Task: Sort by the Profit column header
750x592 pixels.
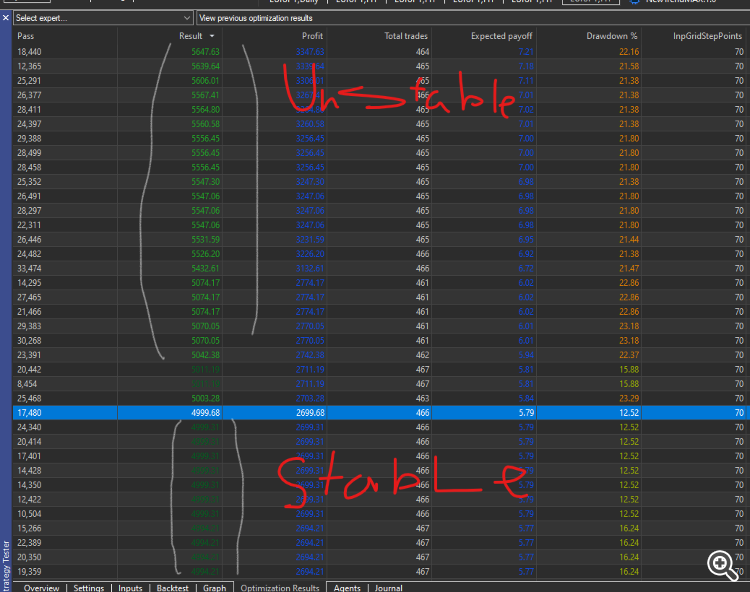Action: tap(312, 36)
